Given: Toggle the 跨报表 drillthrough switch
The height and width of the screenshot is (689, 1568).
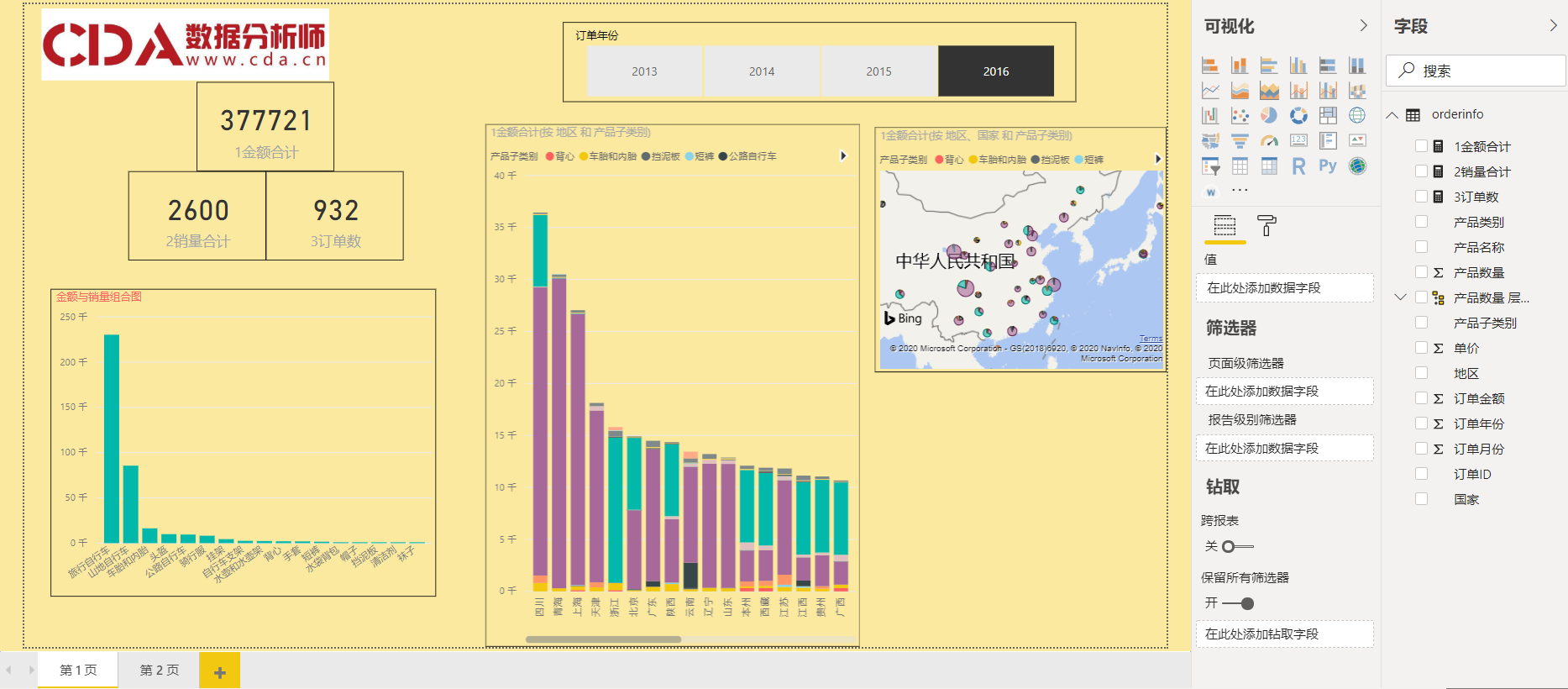Looking at the screenshot, I should 1236,546.
